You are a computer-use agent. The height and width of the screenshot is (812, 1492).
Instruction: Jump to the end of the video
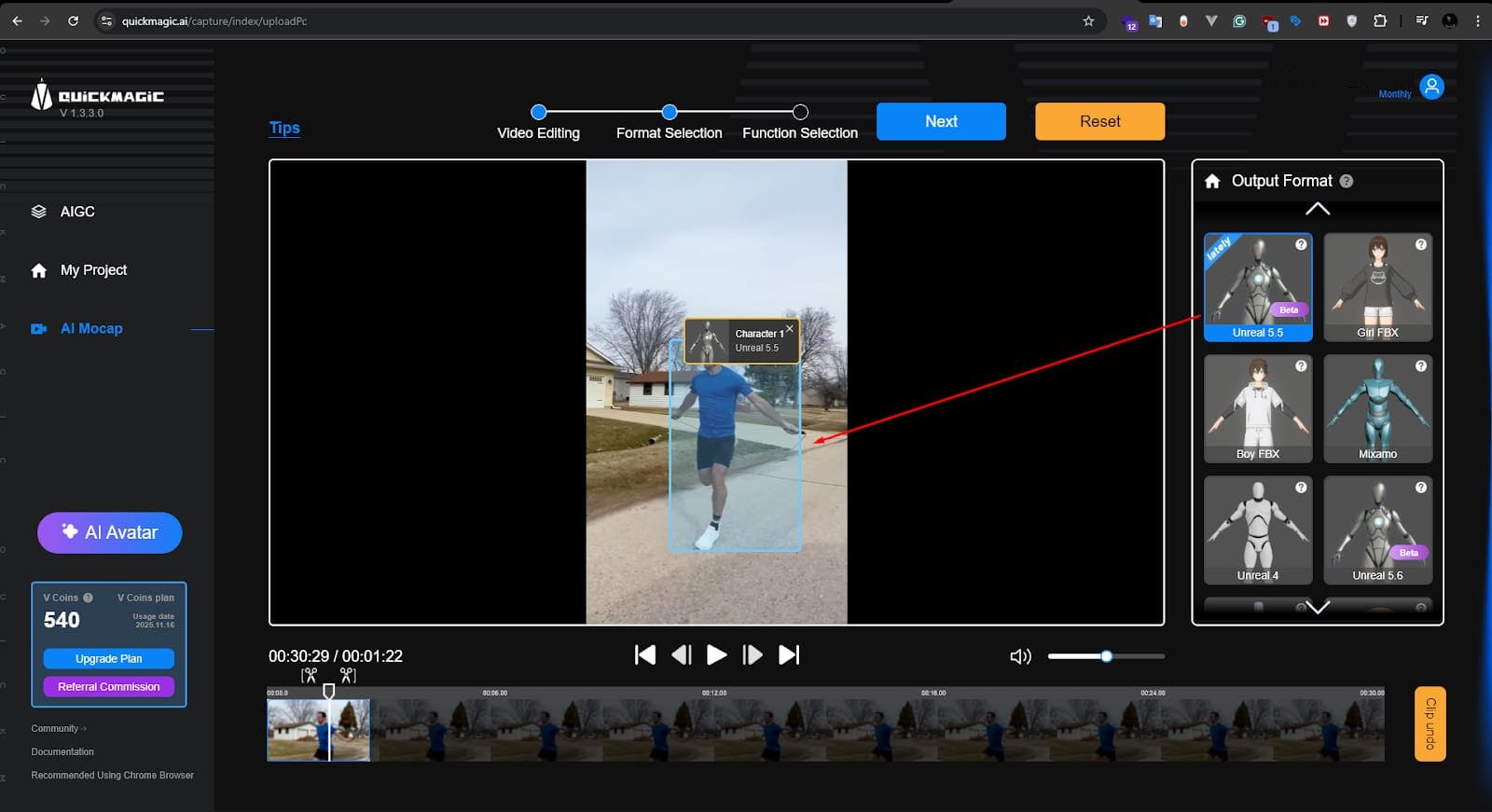click(x=789, y=654)
